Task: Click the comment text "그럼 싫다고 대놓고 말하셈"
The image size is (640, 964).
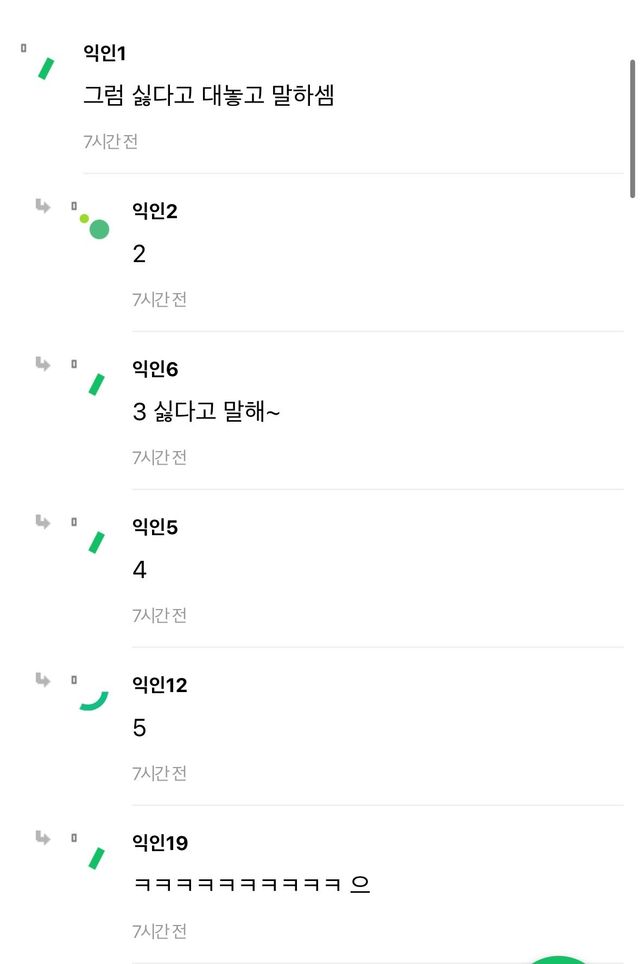Action: 208,96
